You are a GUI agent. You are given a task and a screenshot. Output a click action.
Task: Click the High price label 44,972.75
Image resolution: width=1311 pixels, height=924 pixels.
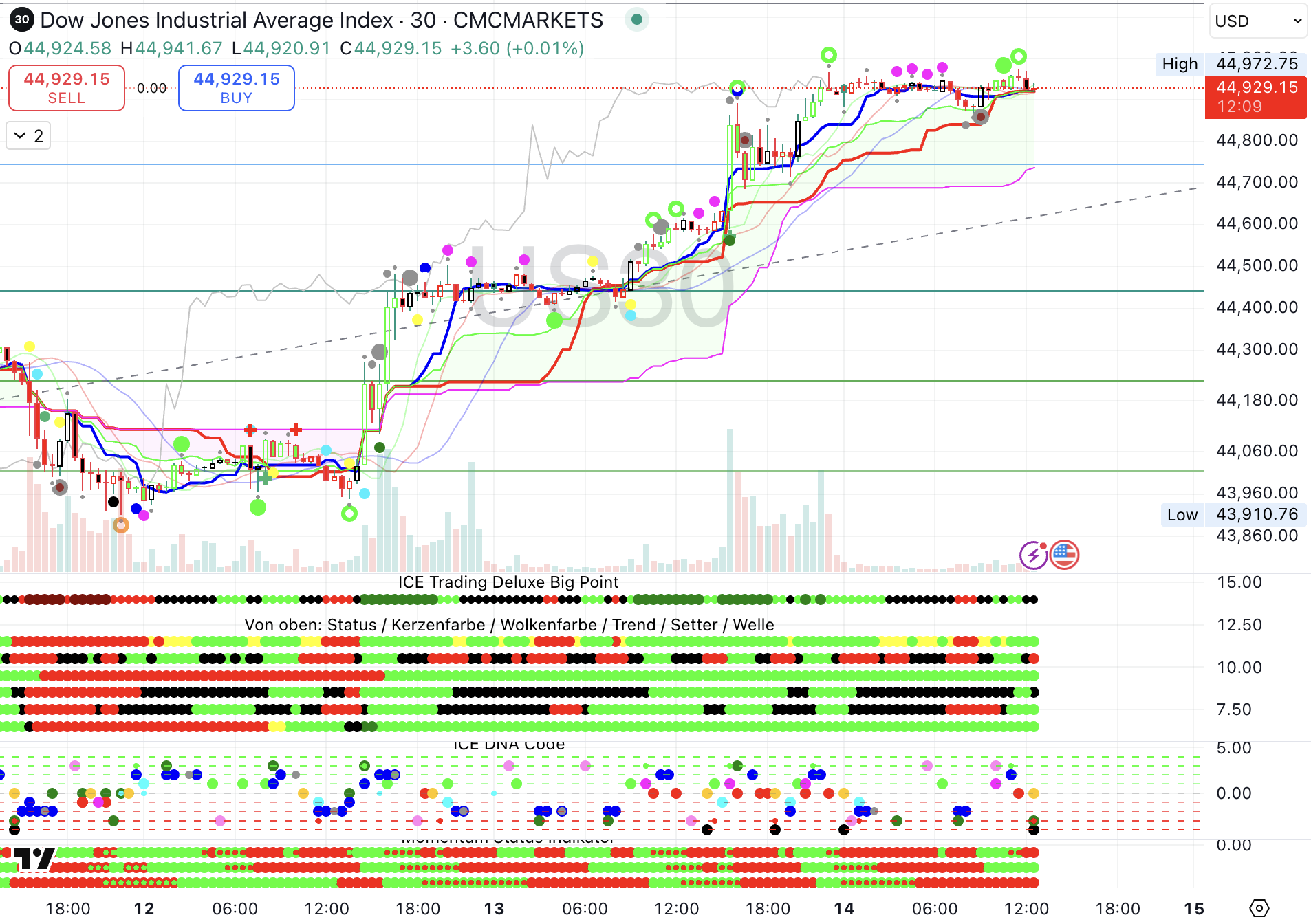click(x=1256, y=64)
